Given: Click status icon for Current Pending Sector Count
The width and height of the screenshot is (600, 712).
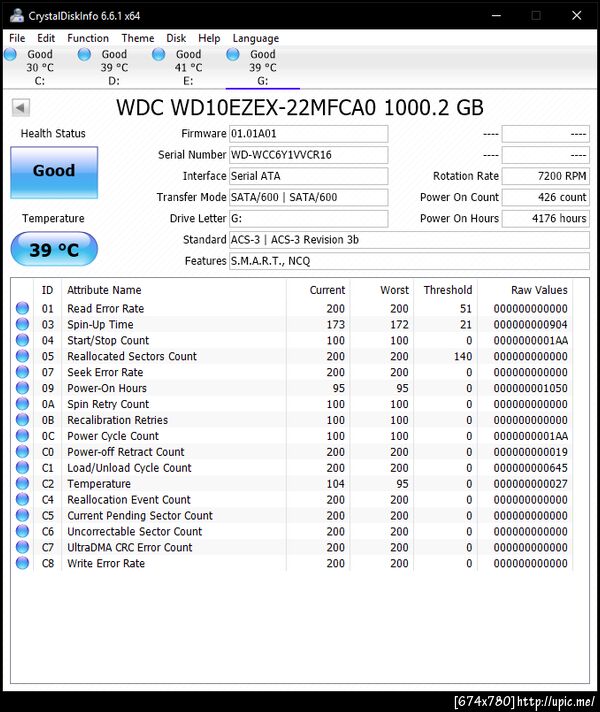Looking at the screenshot, I should (x=22, y=515).
